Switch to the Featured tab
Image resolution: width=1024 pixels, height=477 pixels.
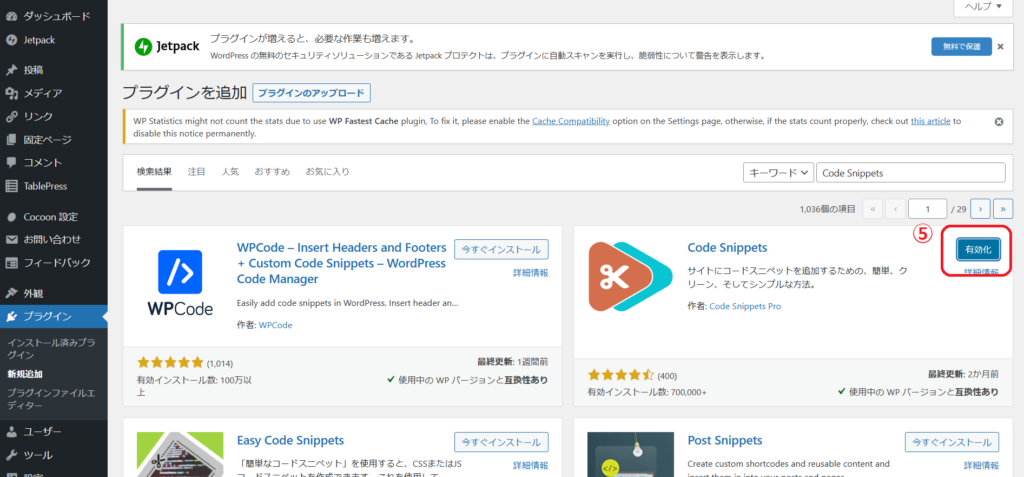click(197, 172)
